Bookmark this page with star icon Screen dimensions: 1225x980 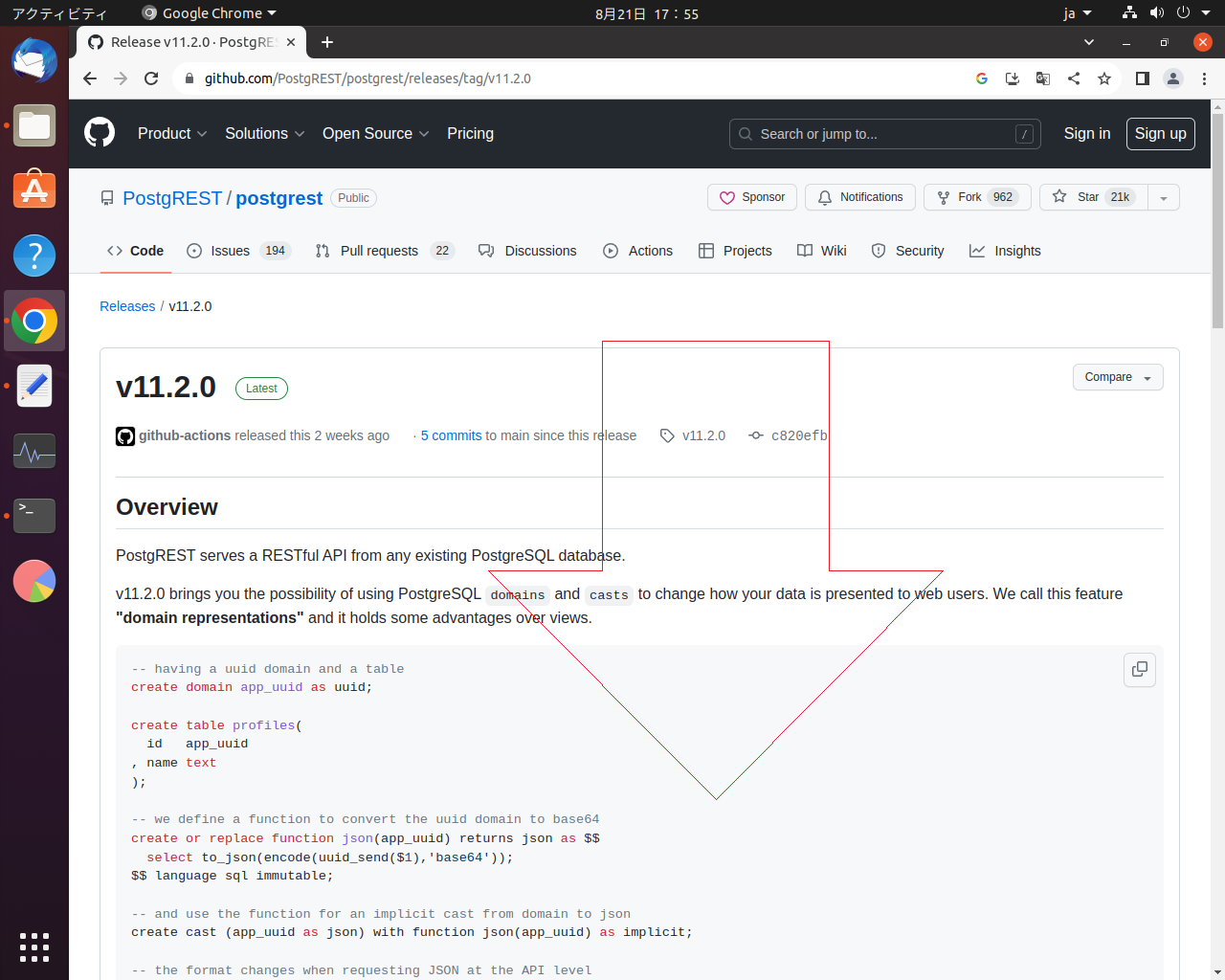(1104, 78)
